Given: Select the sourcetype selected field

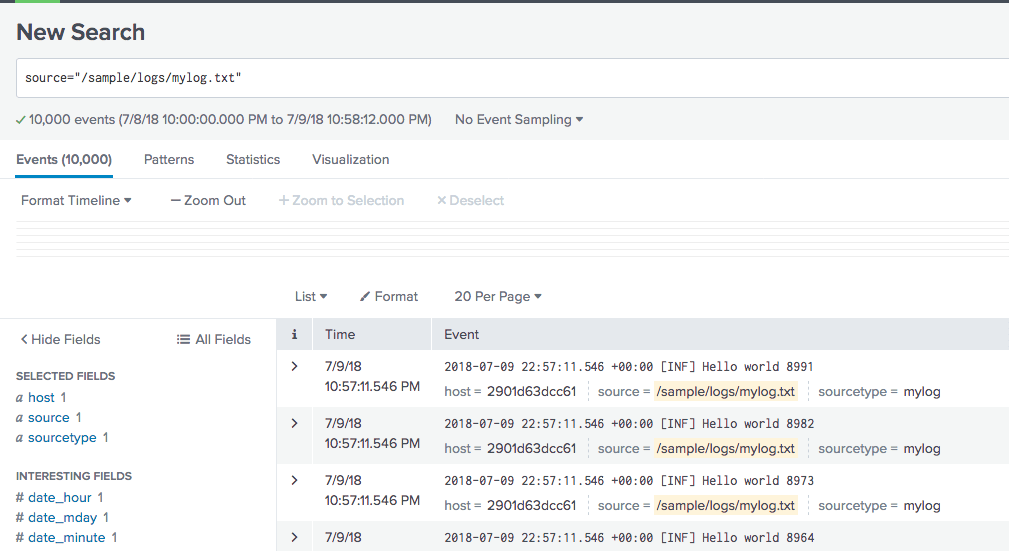Looking at the screenshot, I should tap(62, 438).
